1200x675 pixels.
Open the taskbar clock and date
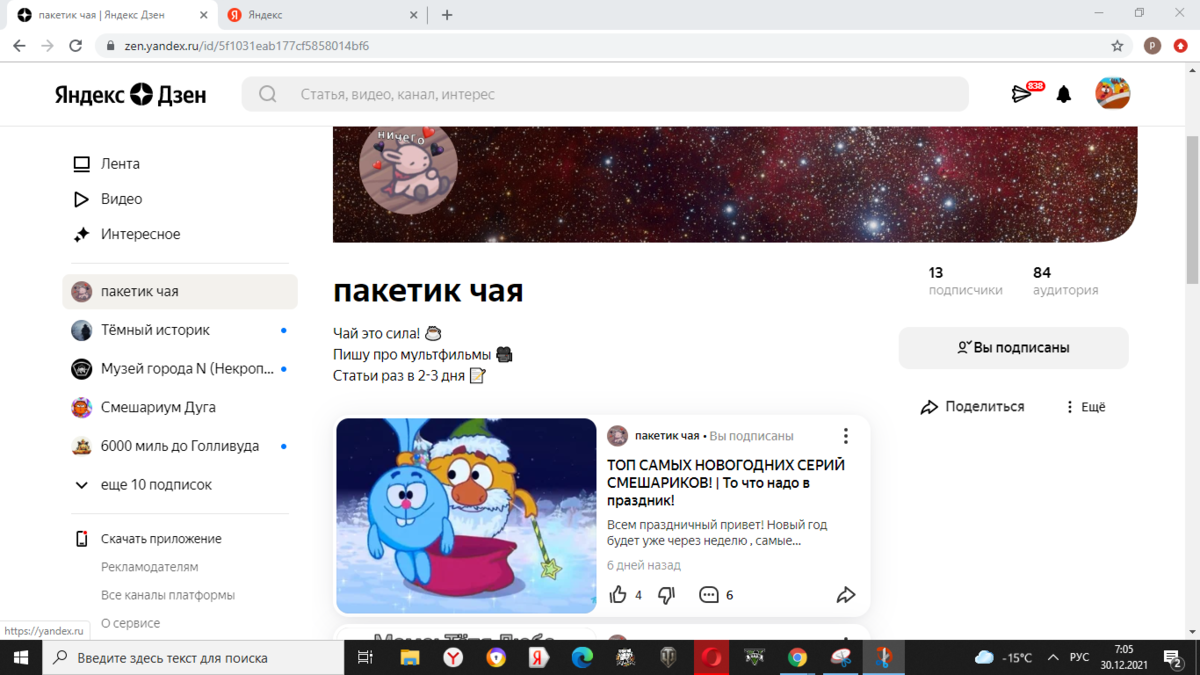(1126, 657)
